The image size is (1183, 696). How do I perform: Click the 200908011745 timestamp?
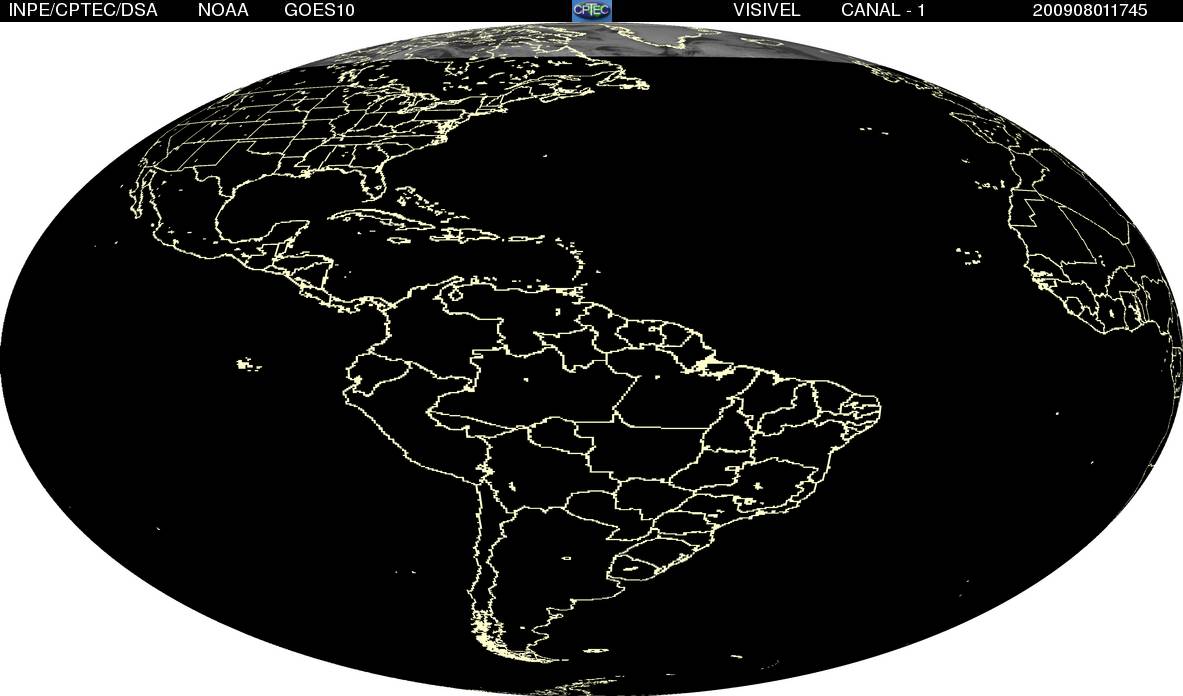point(1089,11)
